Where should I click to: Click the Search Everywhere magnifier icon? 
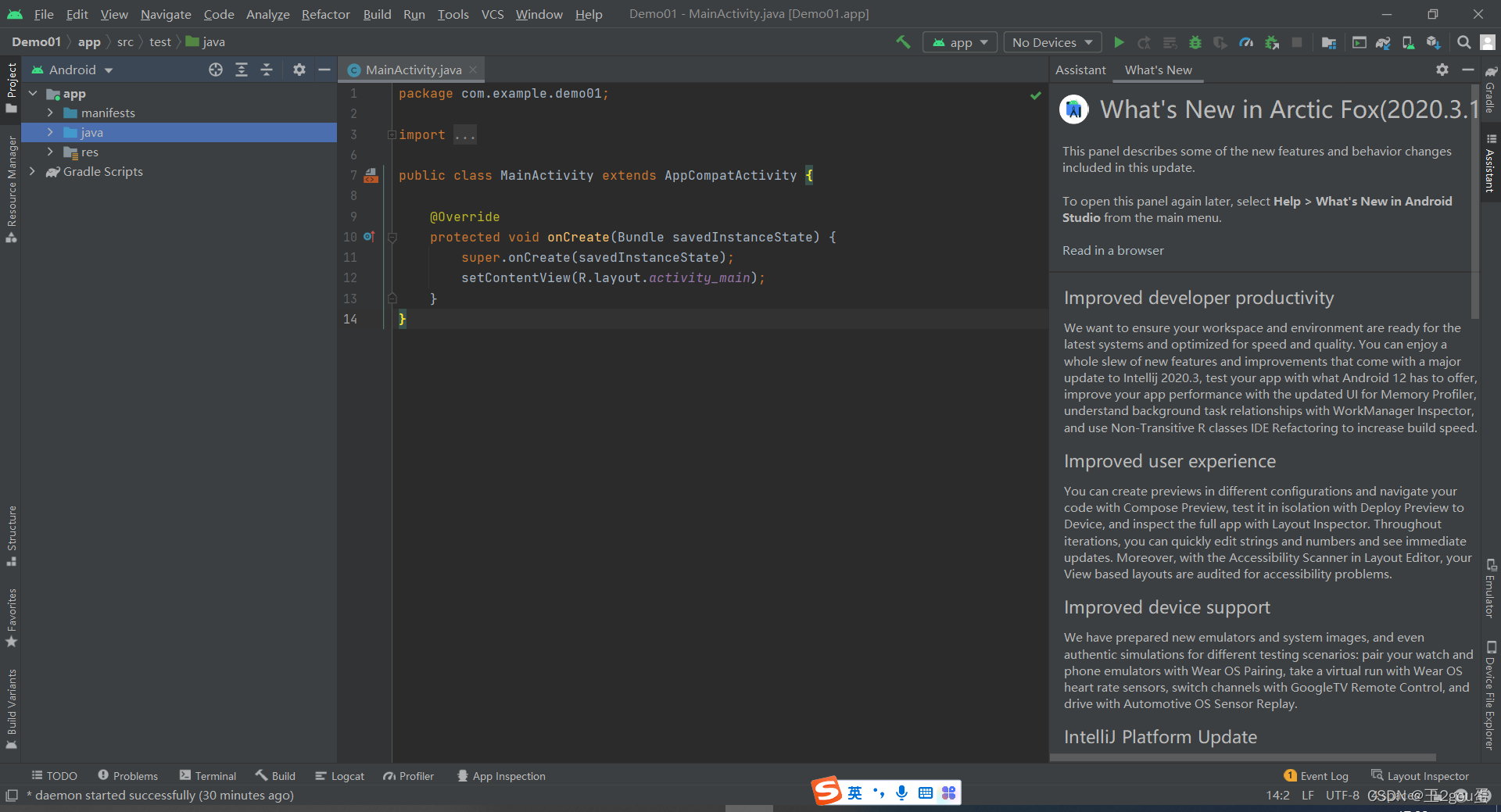tap(1463, 42)
